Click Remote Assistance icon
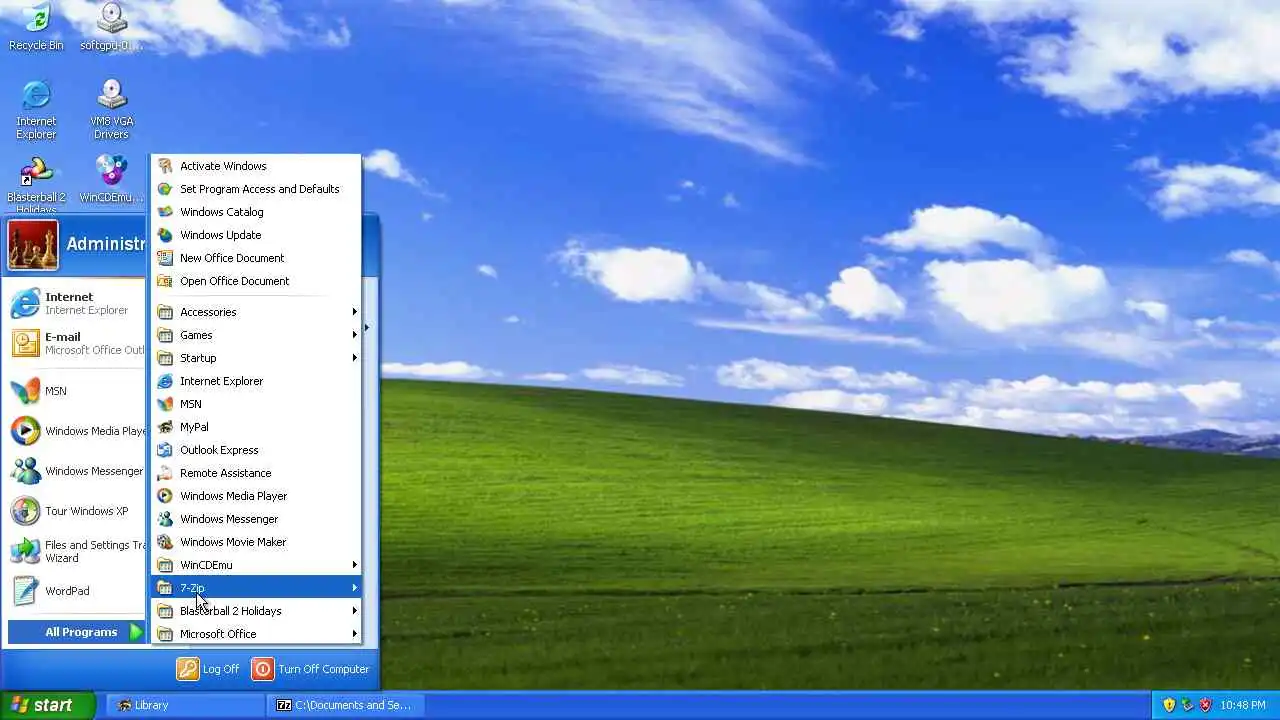The image size is (1280, 720). coord(165,473)
